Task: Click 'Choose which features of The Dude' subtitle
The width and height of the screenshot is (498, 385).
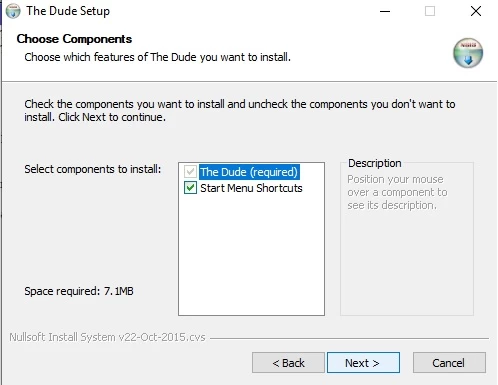Action: pos(157,57)
